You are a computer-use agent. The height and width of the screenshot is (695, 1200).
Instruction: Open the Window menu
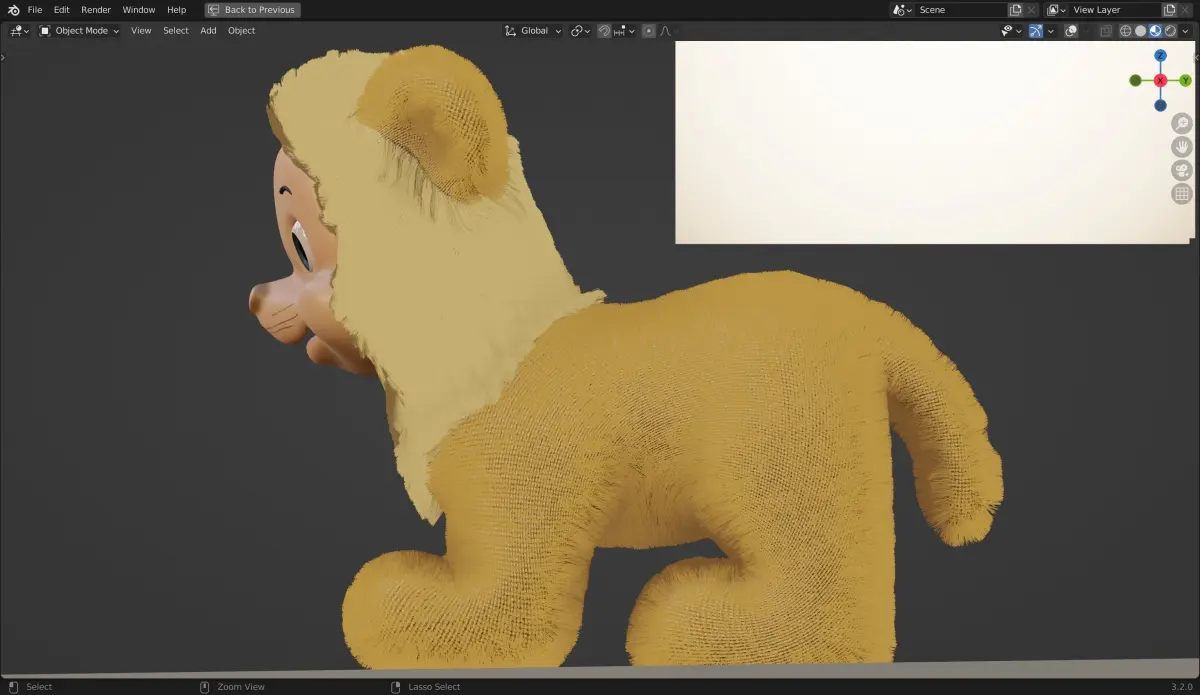(x=139, y=10)
